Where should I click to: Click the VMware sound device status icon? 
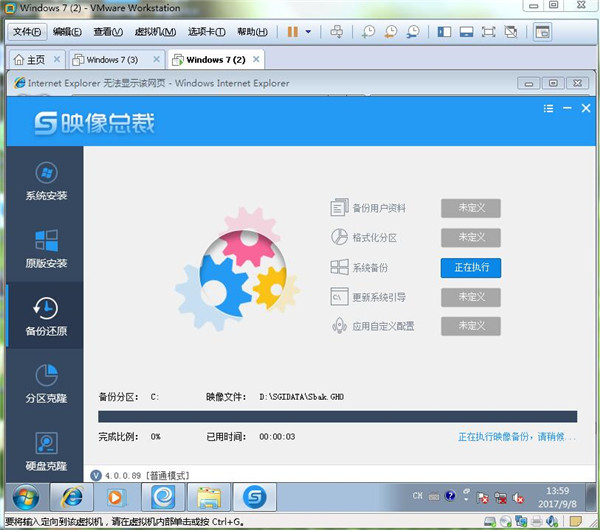point(551,521)
